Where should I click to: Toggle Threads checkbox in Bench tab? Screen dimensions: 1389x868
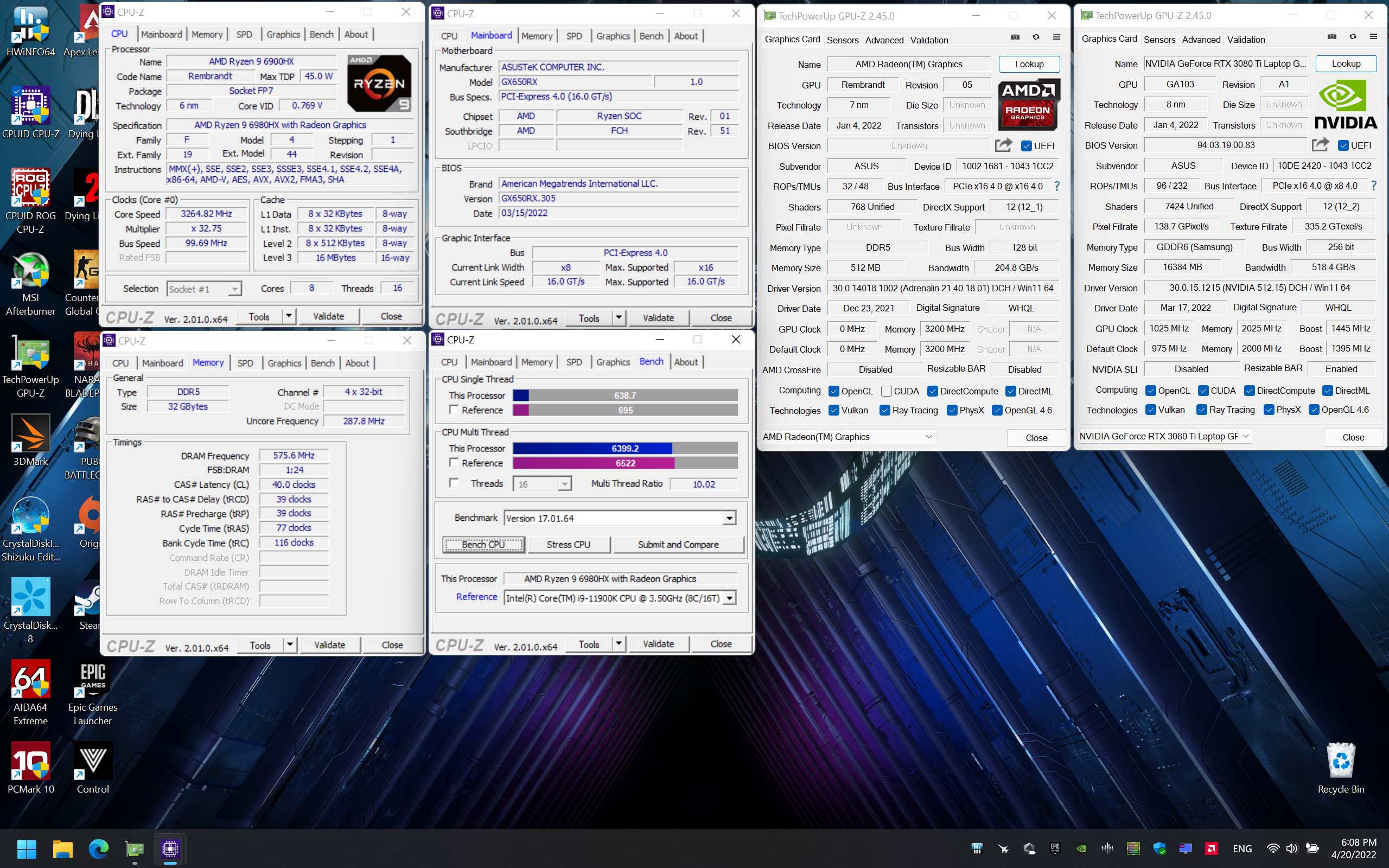[x=454, y=483]
